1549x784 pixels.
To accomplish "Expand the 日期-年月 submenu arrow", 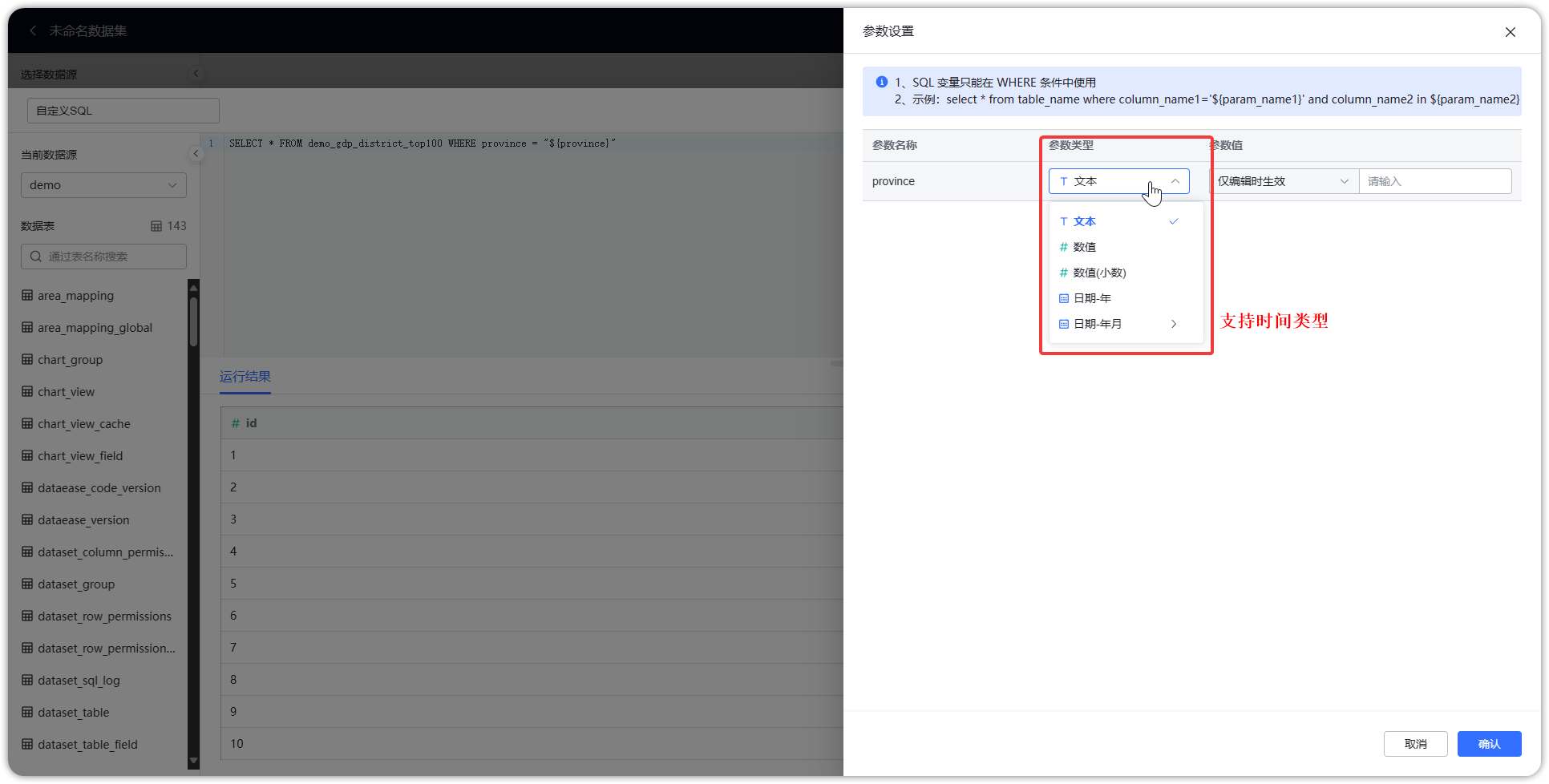I will (x=1174, y=324).
